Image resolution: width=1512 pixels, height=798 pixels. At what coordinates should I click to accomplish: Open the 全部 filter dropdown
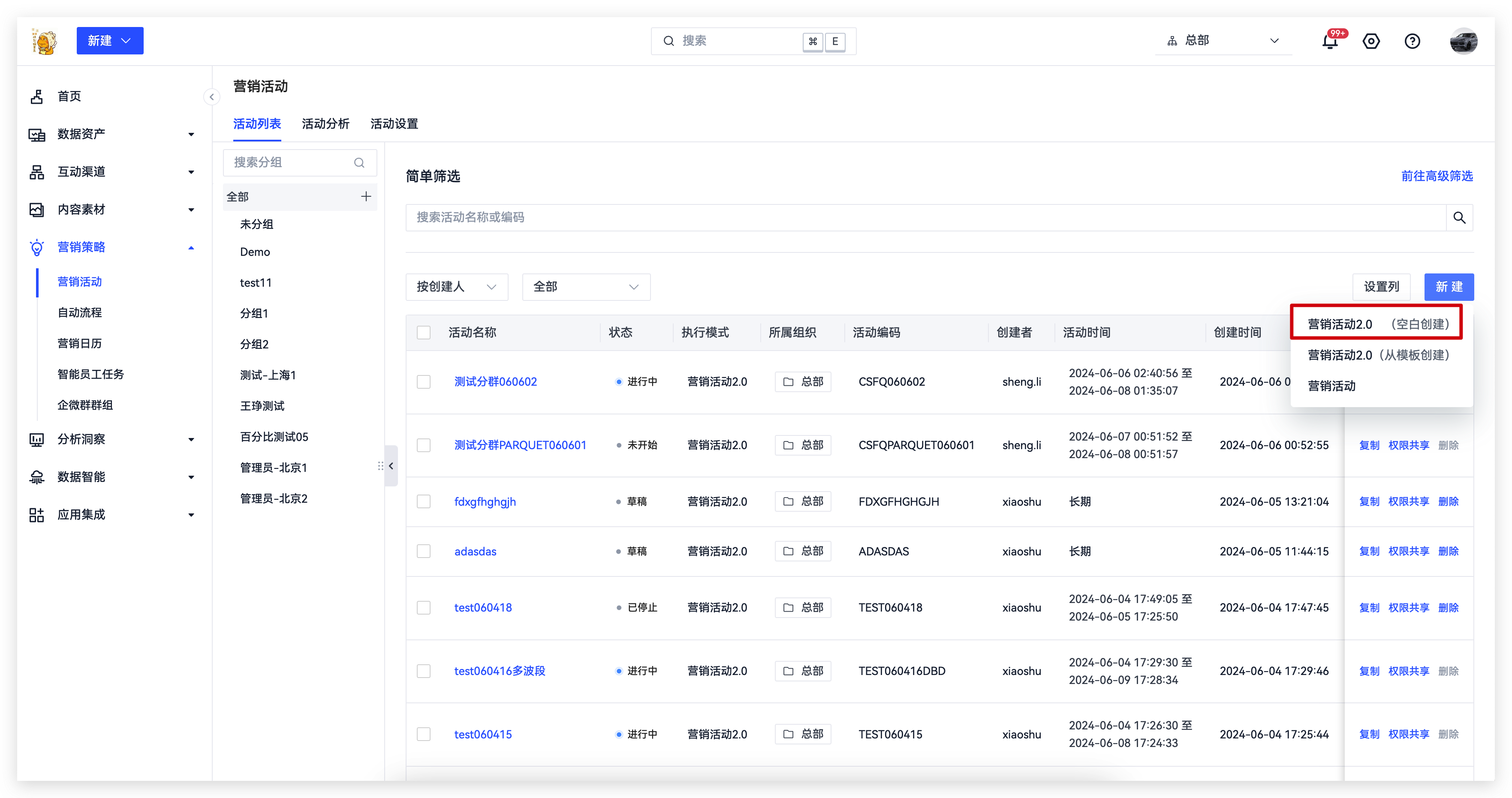586,287
